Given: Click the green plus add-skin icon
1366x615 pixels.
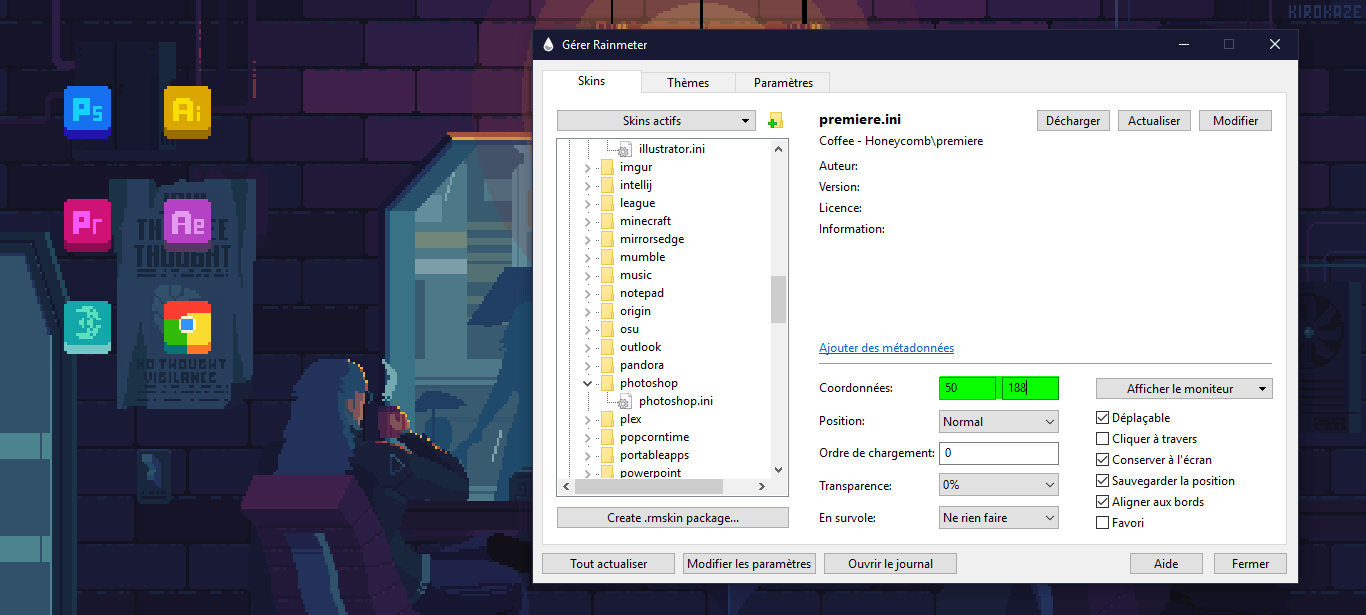Looking at the screenshot, I should coord(775,121).
